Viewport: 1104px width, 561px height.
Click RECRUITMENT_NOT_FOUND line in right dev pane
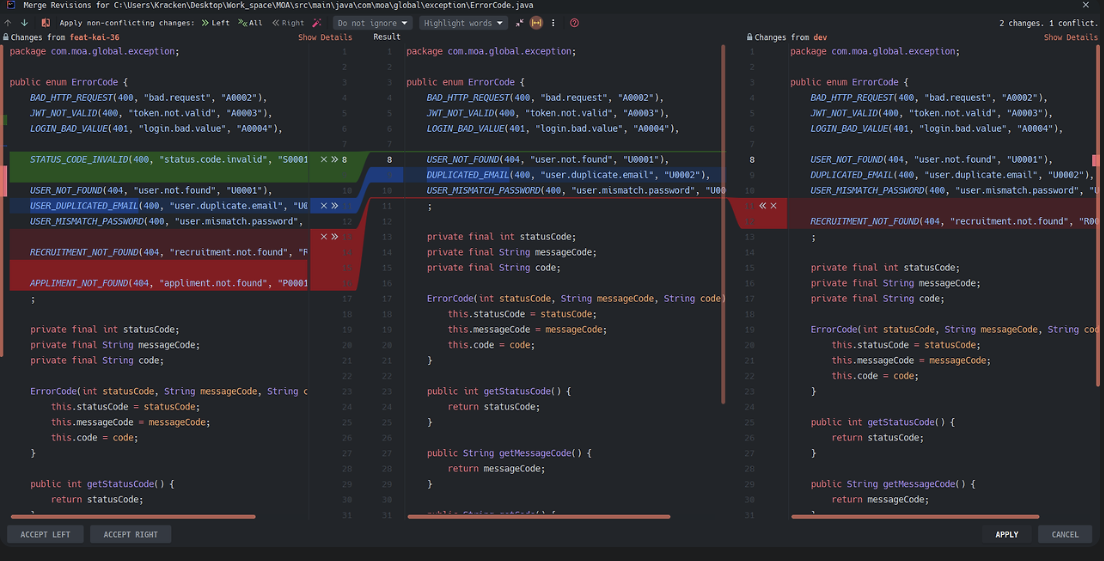pos(954,221)
